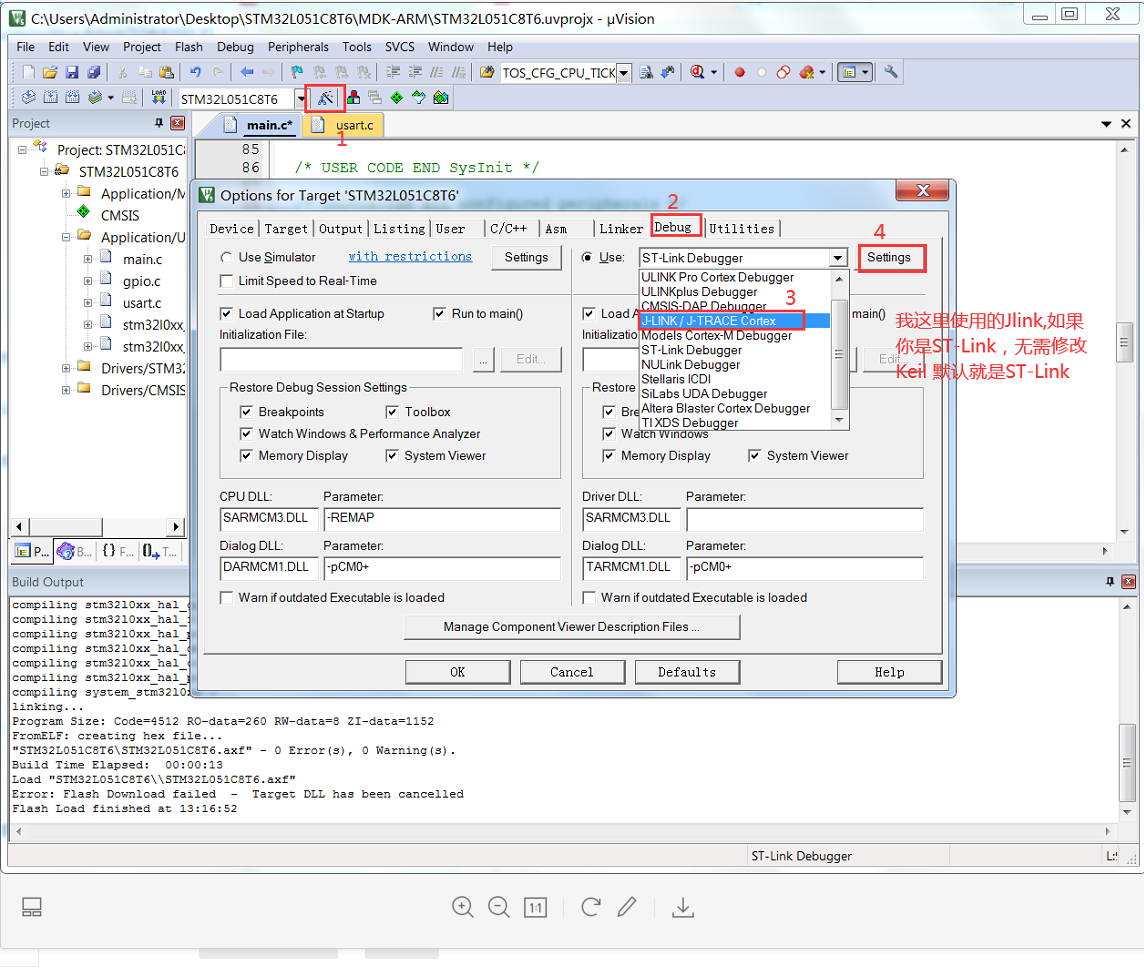
Task: Insert a breakpoint with red dot icon
Action: [x=739, y=72]
